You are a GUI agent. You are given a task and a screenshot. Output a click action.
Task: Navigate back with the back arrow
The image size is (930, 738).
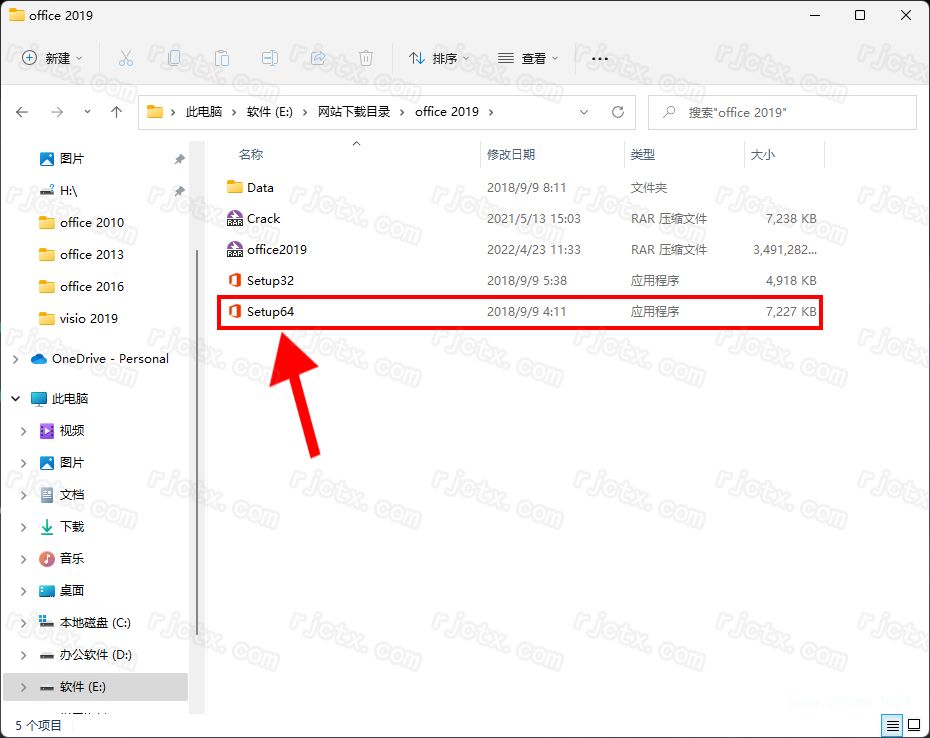click(x=22, y=112)
